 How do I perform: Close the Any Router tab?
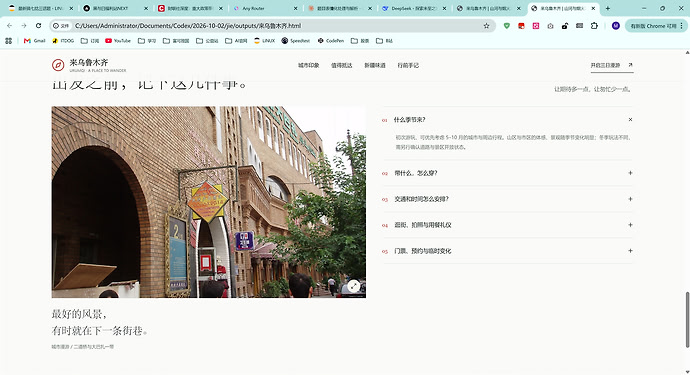pyautogui.click(x=295, y=8)
